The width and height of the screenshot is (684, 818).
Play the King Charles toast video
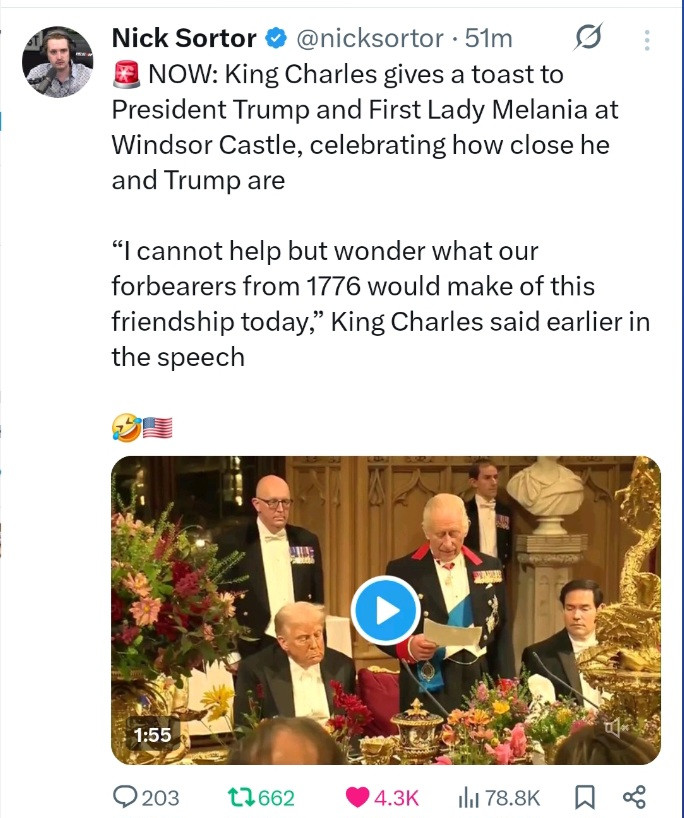(x=385, y=609)
